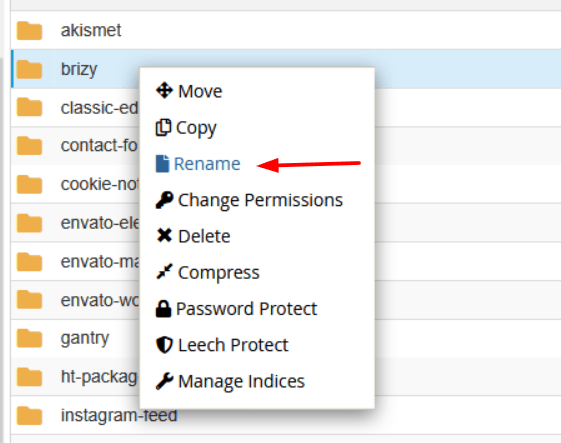The width and height of the screenshot is (561, 443).
Task: Select the cookie-notice folder icon
Action: click(29, 184)
